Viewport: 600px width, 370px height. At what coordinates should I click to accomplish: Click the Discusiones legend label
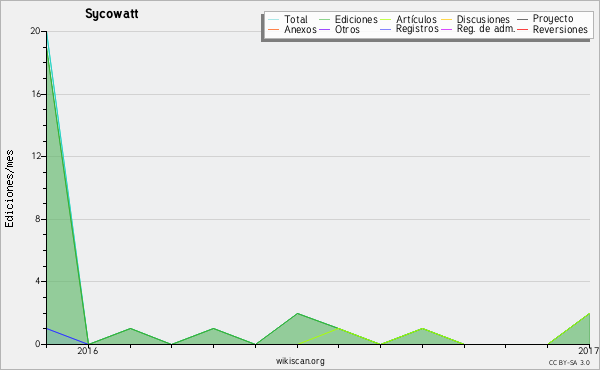[x=483, y=19]
